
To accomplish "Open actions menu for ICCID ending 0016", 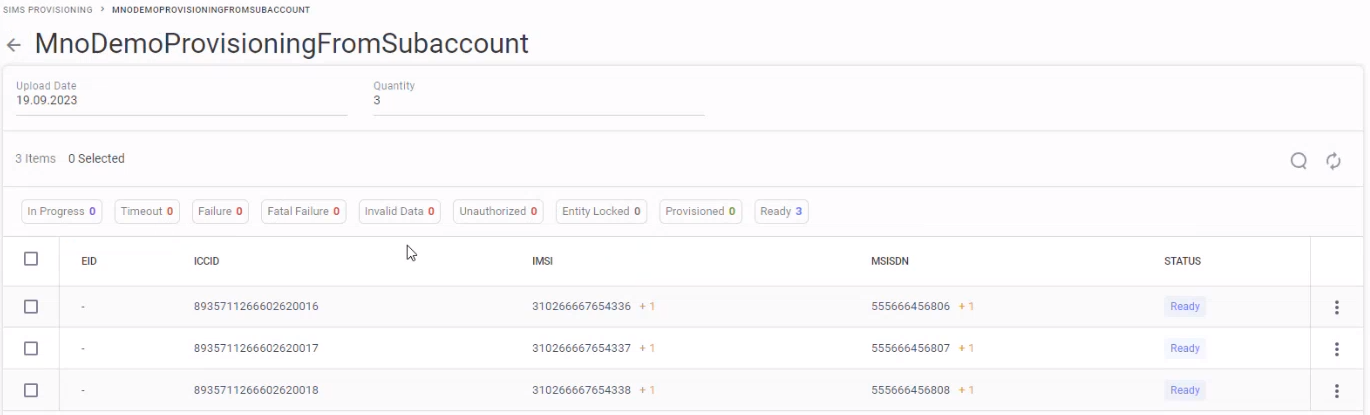I will coord(1336,307).
